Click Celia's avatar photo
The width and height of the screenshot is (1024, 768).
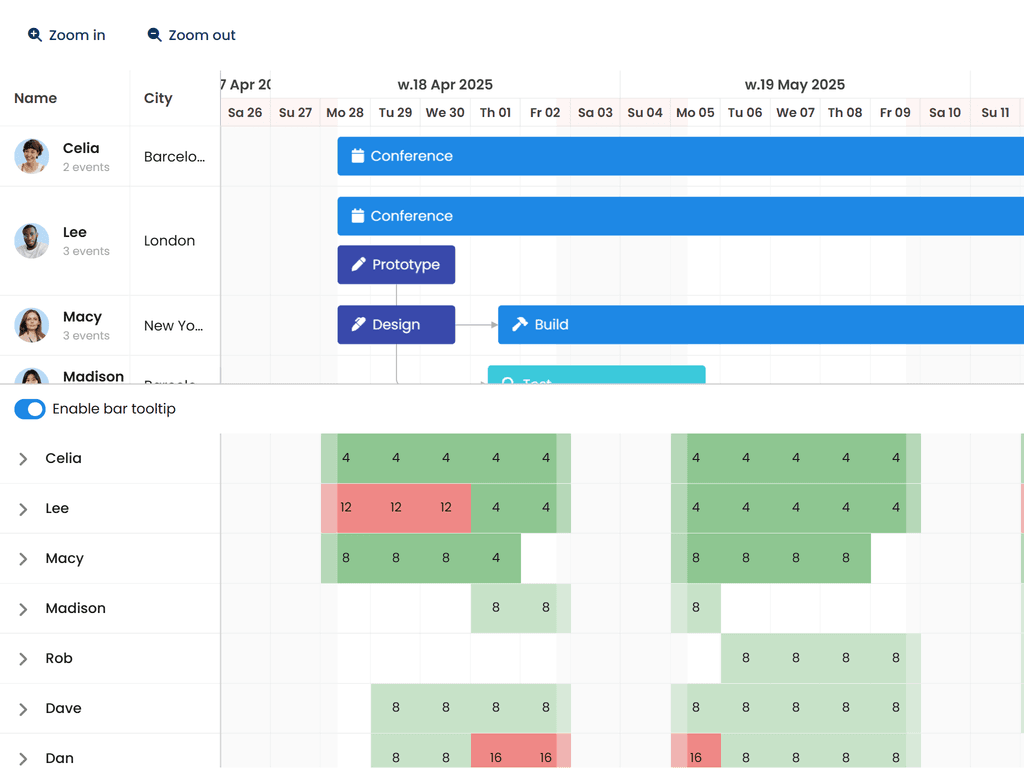[x=32, y=156]
